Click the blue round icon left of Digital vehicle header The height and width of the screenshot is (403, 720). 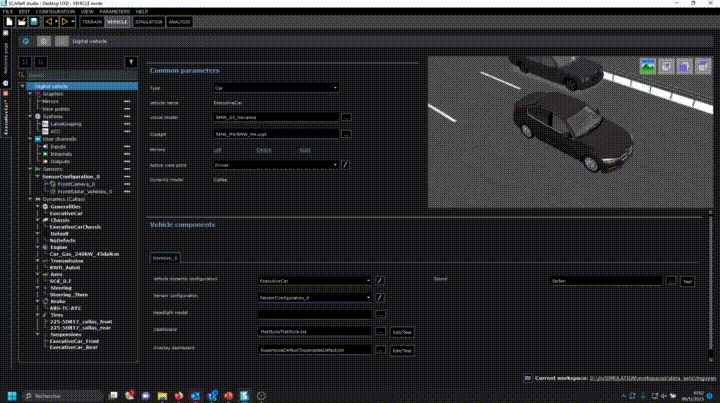pos(26,41)
